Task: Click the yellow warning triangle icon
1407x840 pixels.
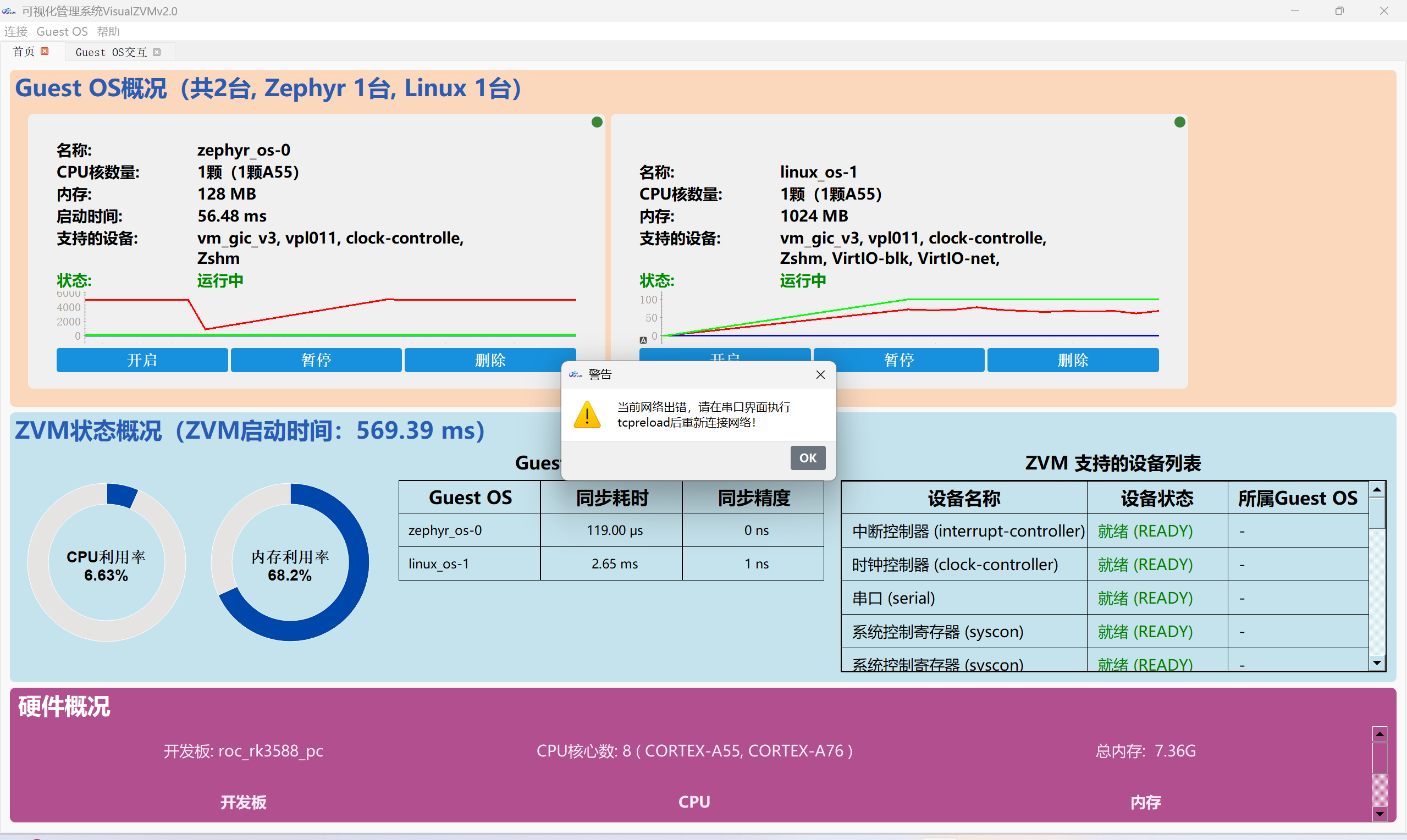Action: coord(587,415)
